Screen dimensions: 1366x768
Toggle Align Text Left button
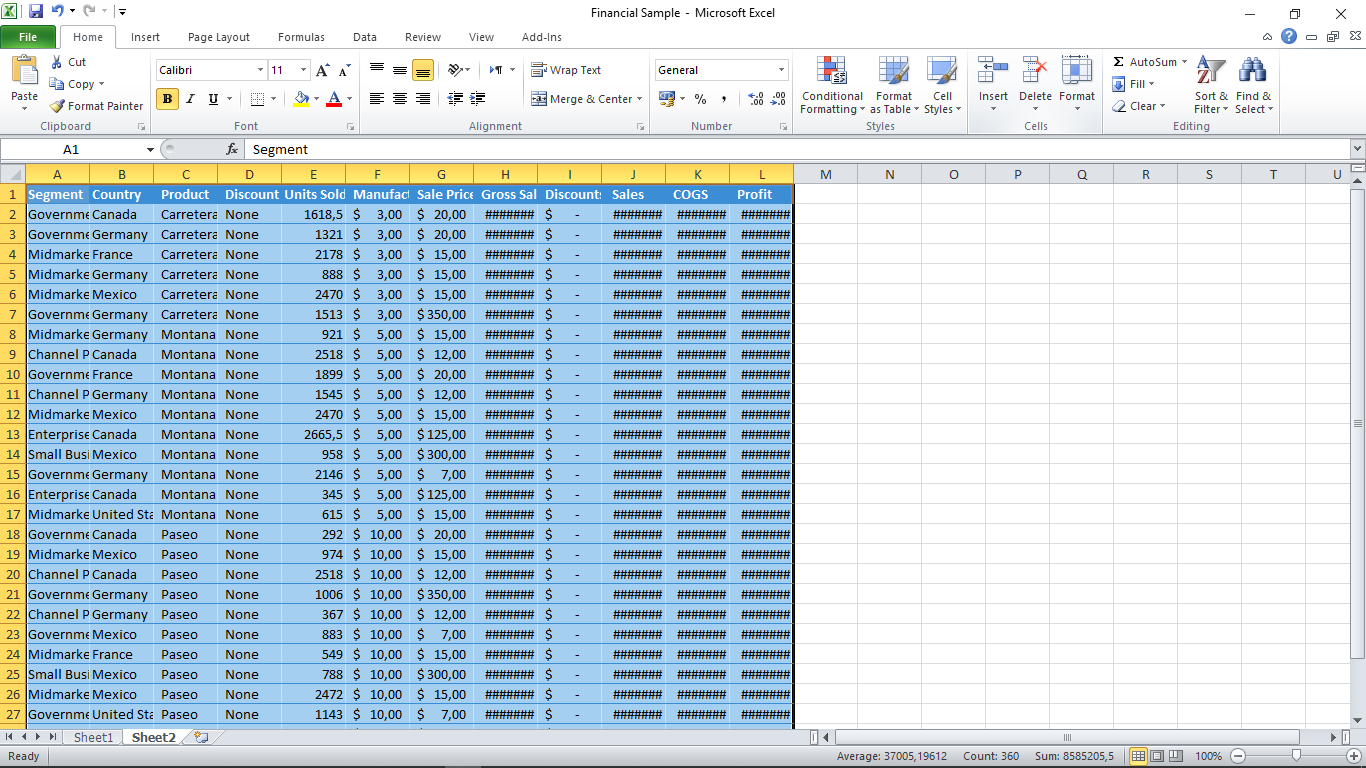click(x=377, y=99)
